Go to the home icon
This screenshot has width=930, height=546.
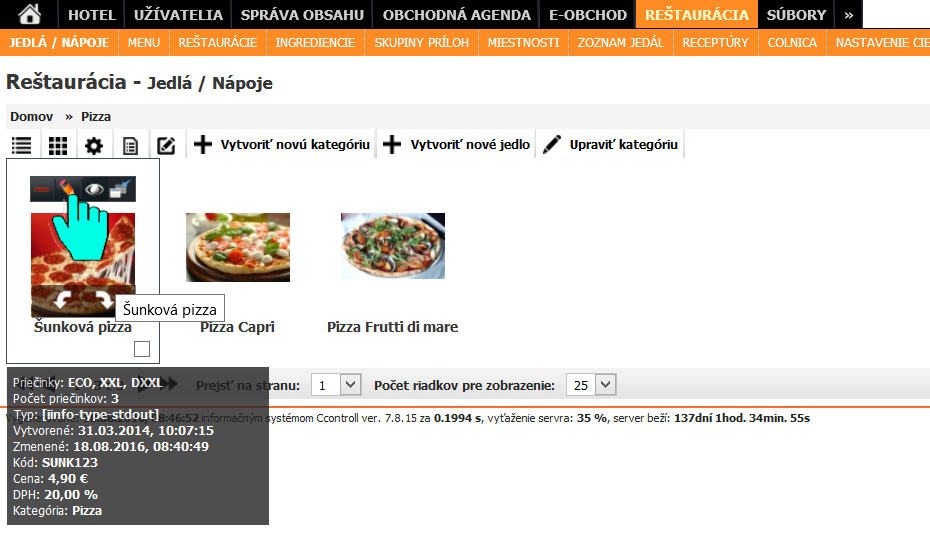(x=30, y=14)
